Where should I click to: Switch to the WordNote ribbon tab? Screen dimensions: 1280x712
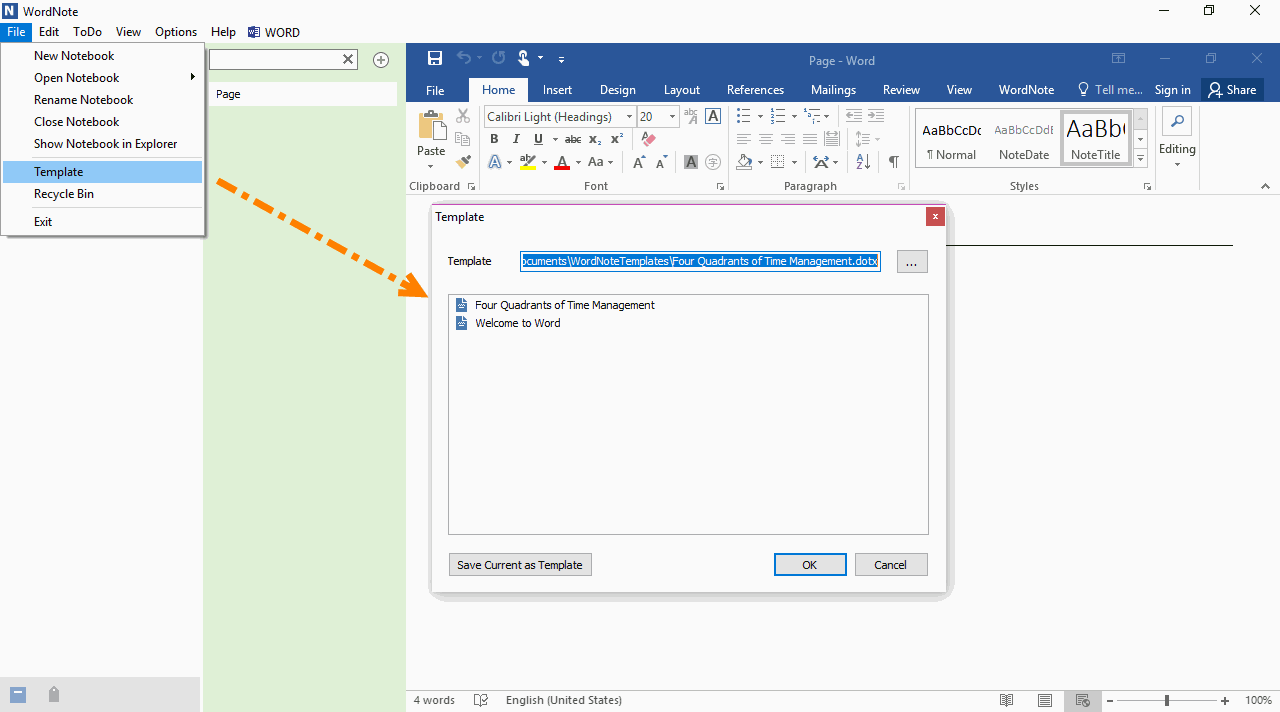coord(1026,90)
